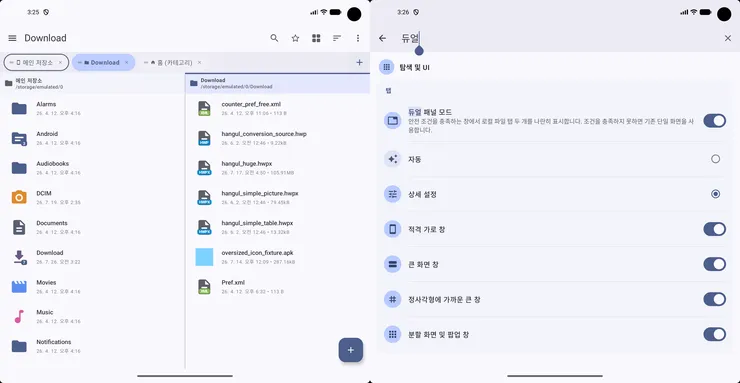Close the Download tab

click(x=126, y=62)
